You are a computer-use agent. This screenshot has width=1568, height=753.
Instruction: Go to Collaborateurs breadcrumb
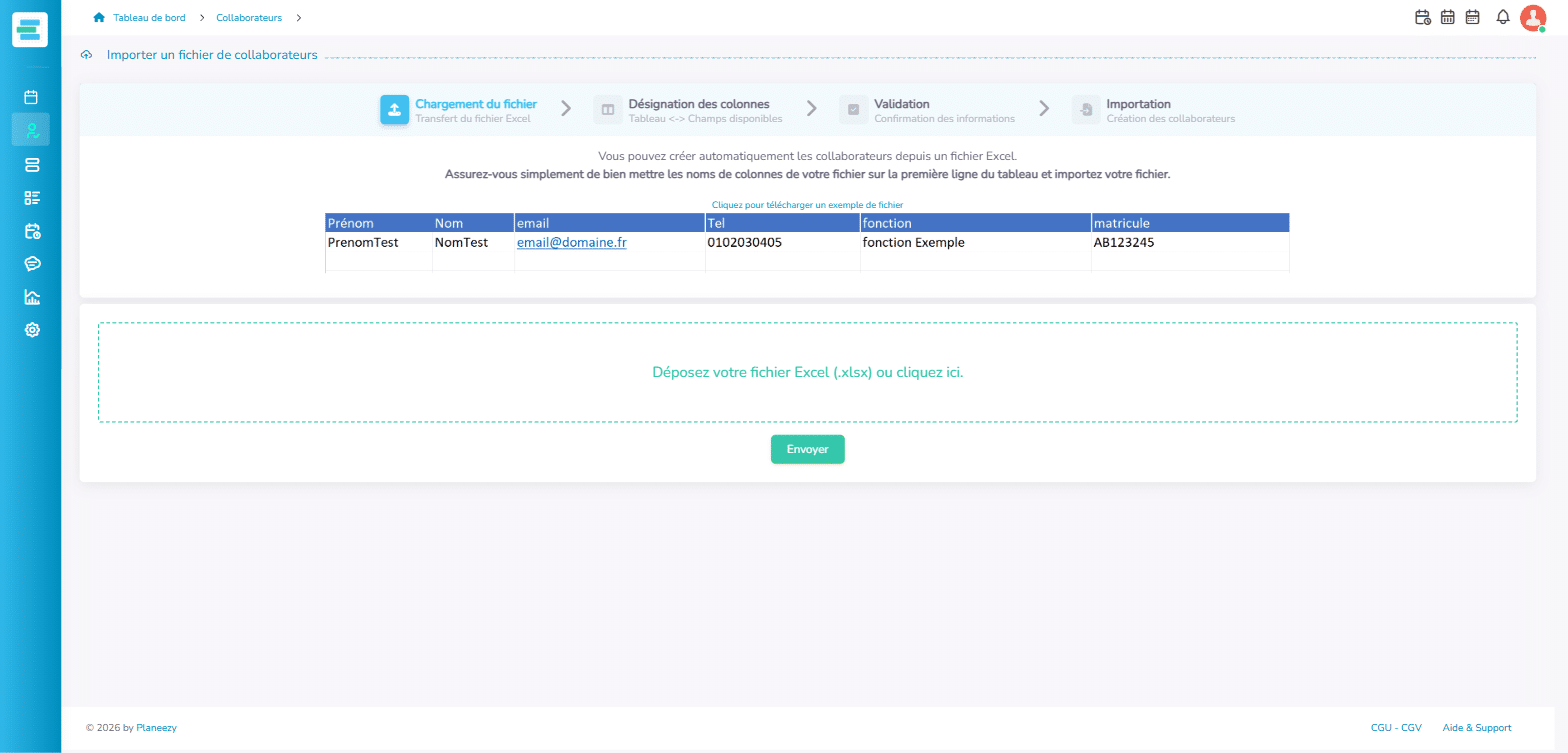pos(249,17)
